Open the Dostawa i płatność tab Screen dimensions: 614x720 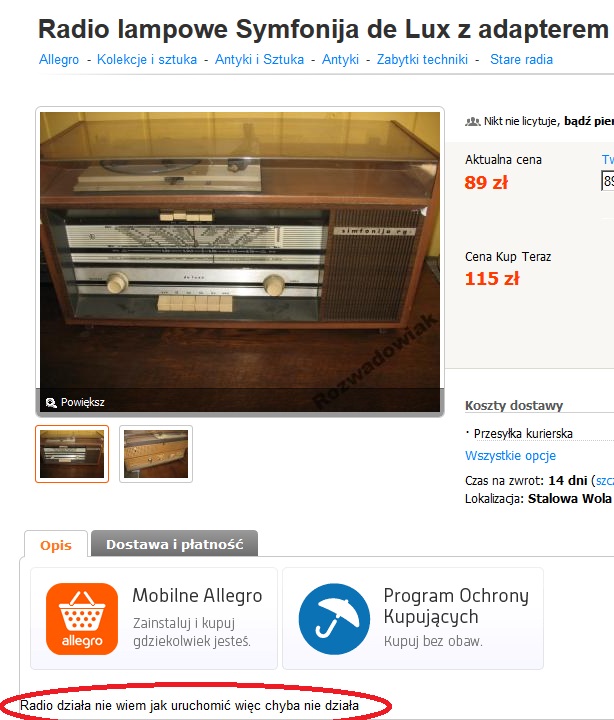175,544
